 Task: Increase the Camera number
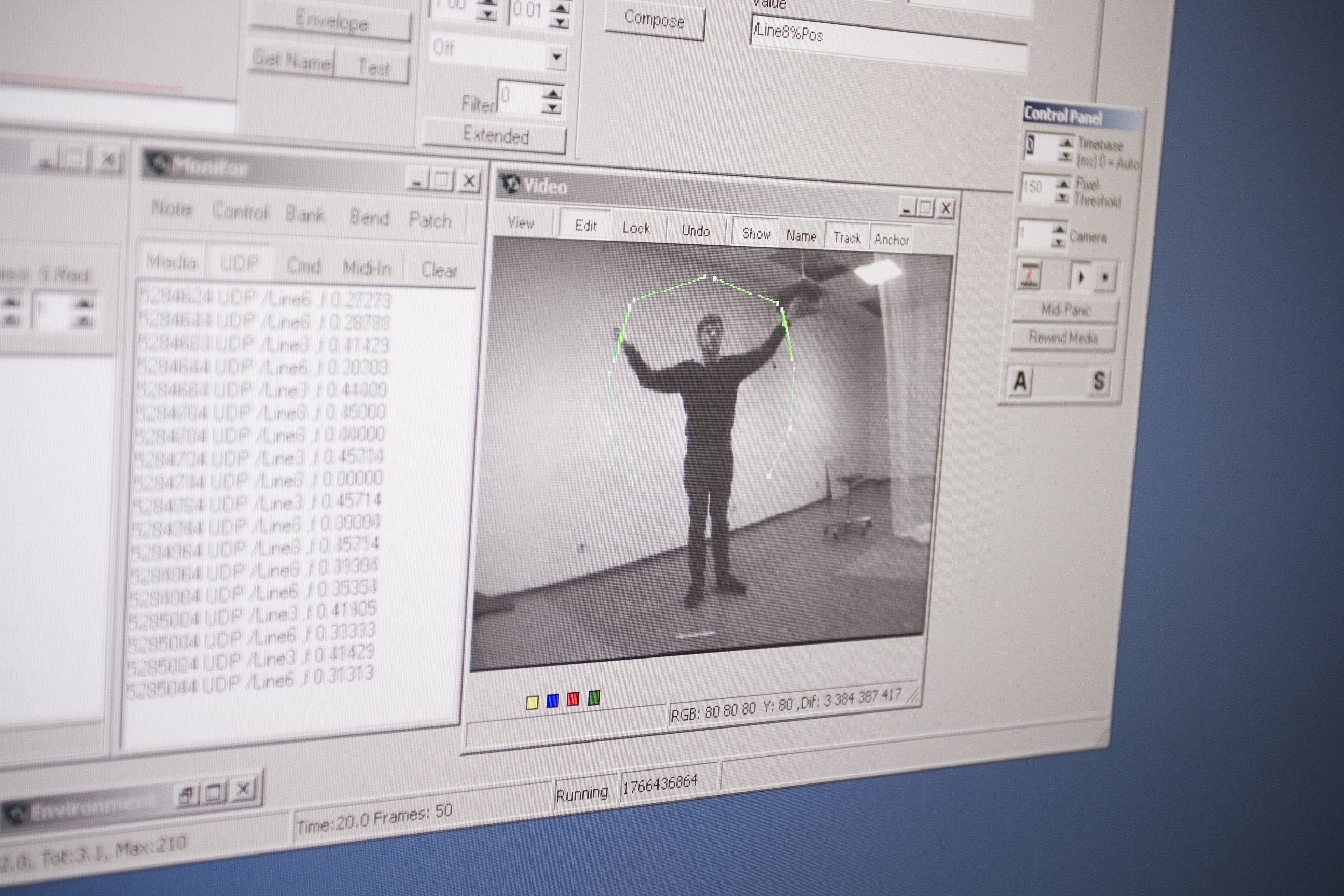tap(1059, 229)
